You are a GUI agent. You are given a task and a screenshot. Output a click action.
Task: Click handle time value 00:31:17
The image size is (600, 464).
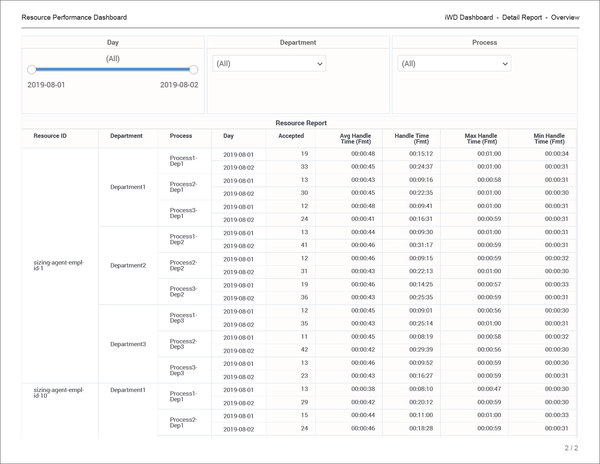tap(421, 245)
